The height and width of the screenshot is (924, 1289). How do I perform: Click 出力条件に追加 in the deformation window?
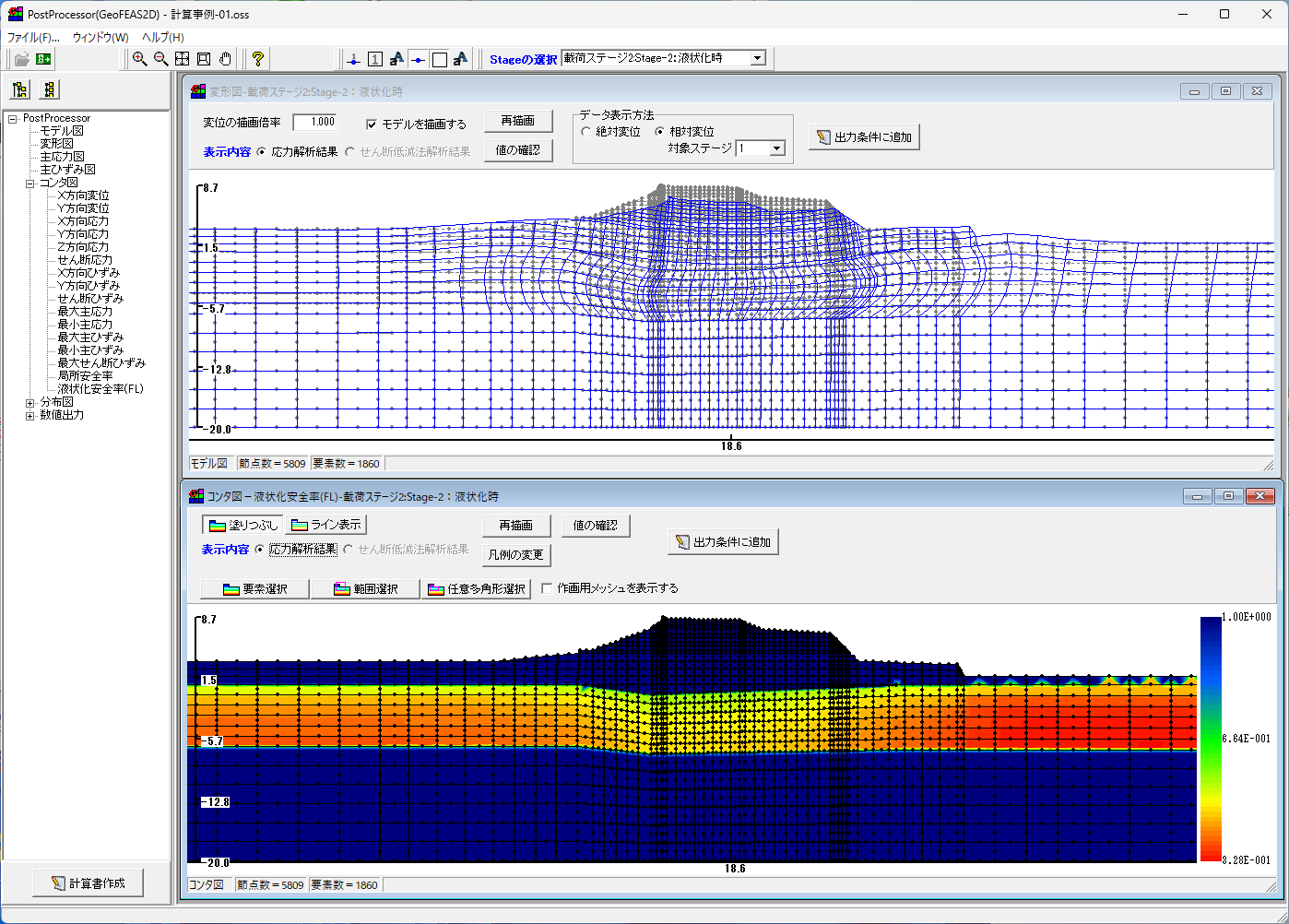click(864, 137)
